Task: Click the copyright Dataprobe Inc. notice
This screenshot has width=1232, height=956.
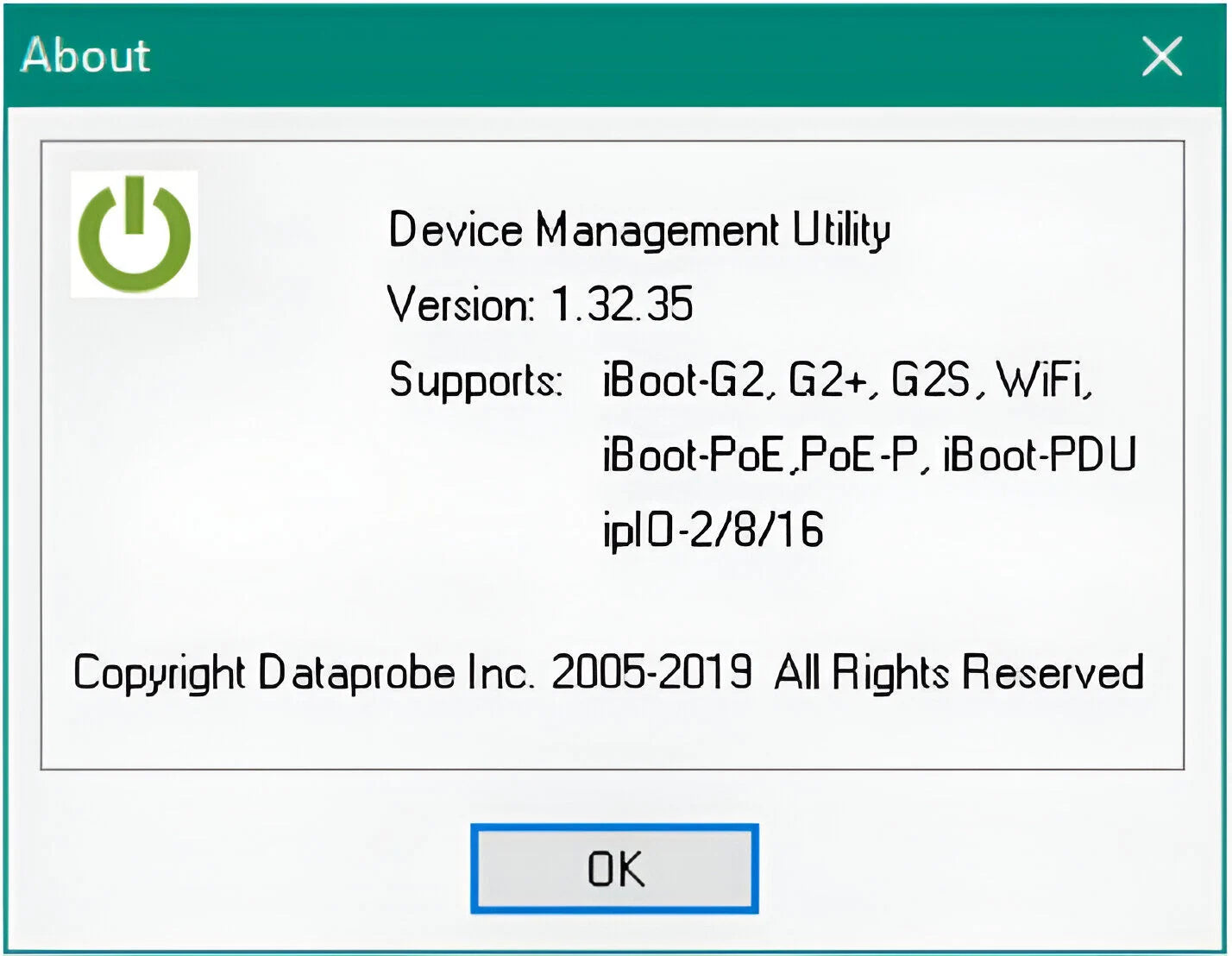Action: [x=608, y=674]
